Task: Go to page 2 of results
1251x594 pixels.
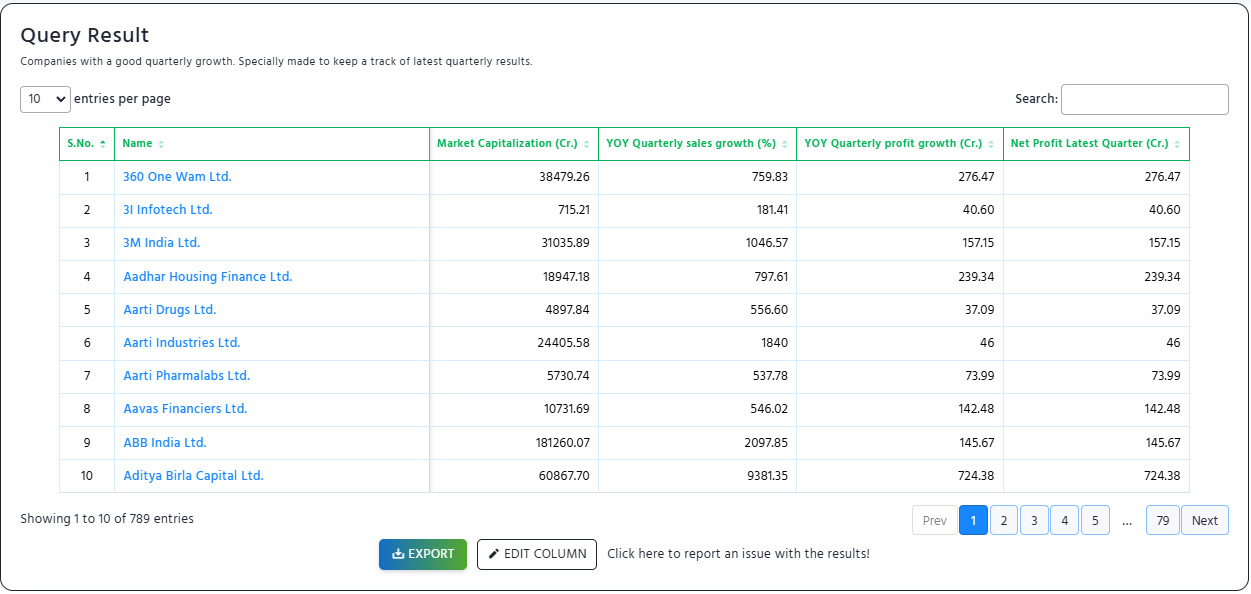Action: [1003, 520]
